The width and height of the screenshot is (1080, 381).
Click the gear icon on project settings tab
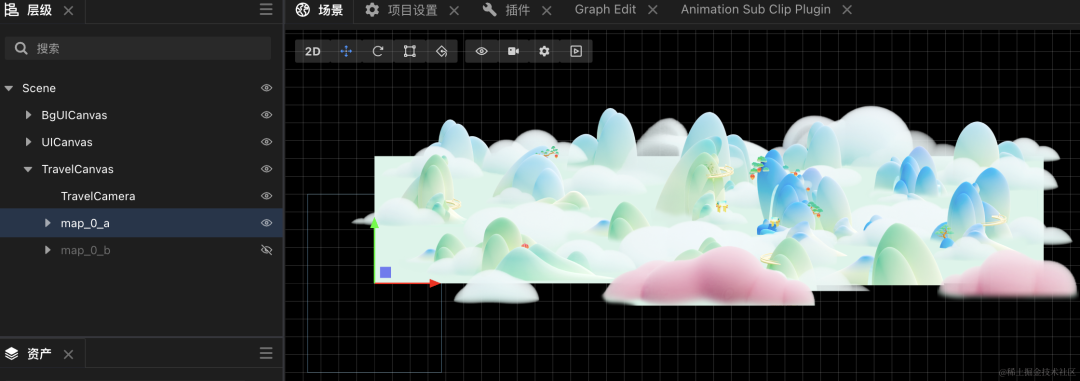(x=372, y=10)
